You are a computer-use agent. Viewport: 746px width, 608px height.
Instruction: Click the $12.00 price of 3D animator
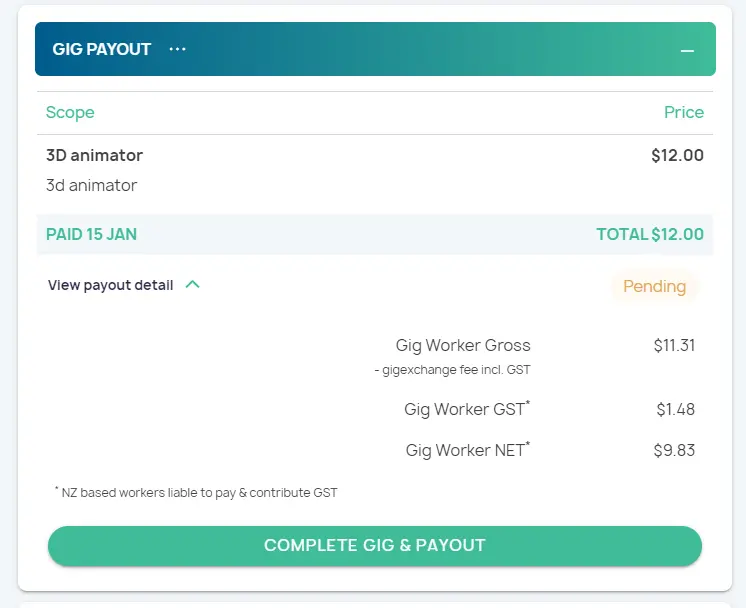677,155
